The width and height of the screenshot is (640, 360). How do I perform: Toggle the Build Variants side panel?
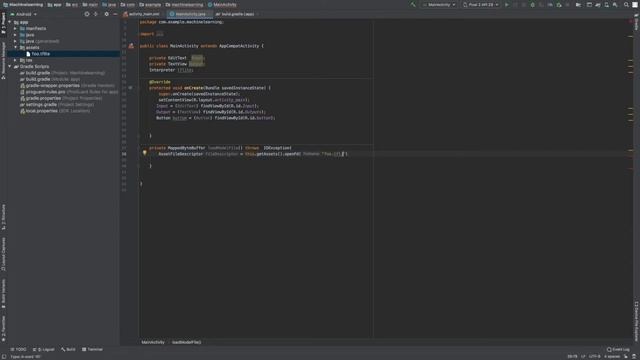[x=3, y=293]
